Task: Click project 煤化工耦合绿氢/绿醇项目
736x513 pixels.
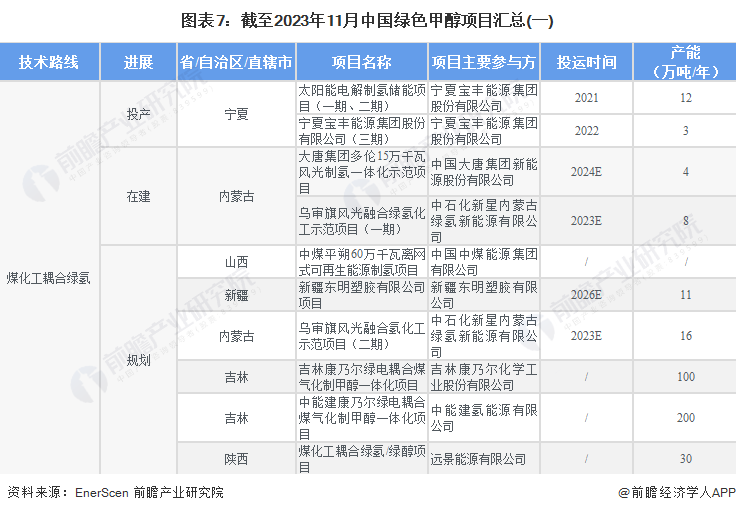Action: click(x=362, y=459)
